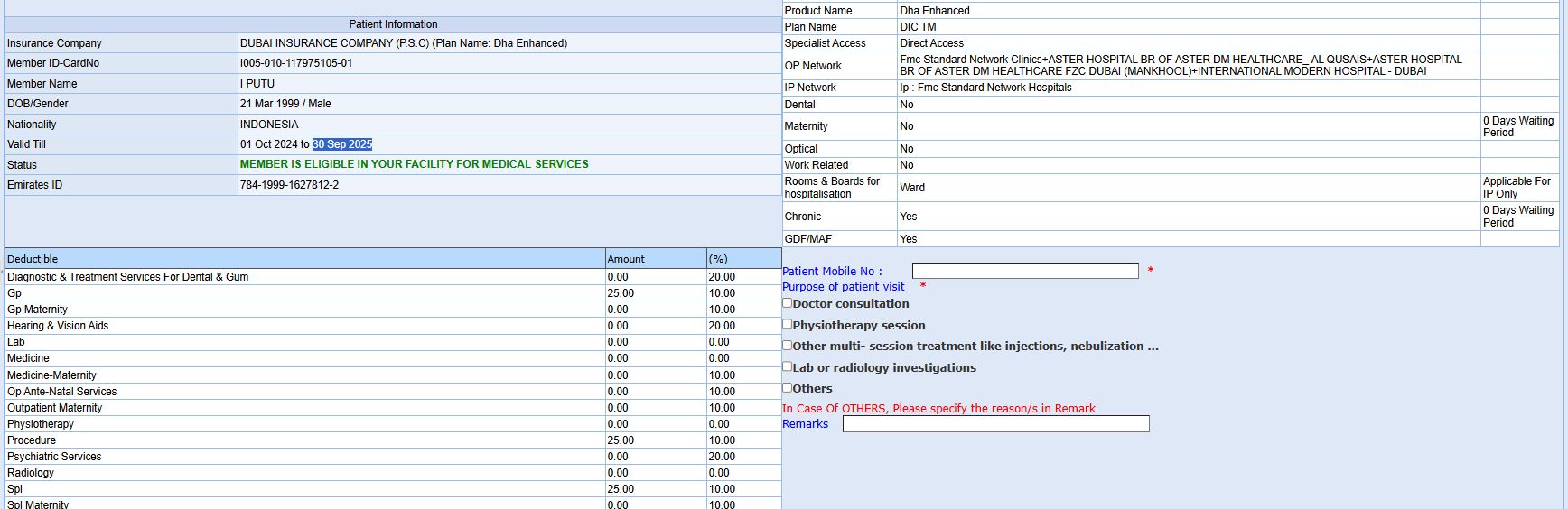The width and height of the screenshot is (1568, 509).
Task: Enable Other multi-session treatment checkbox
Action: [x=788, y=346]
